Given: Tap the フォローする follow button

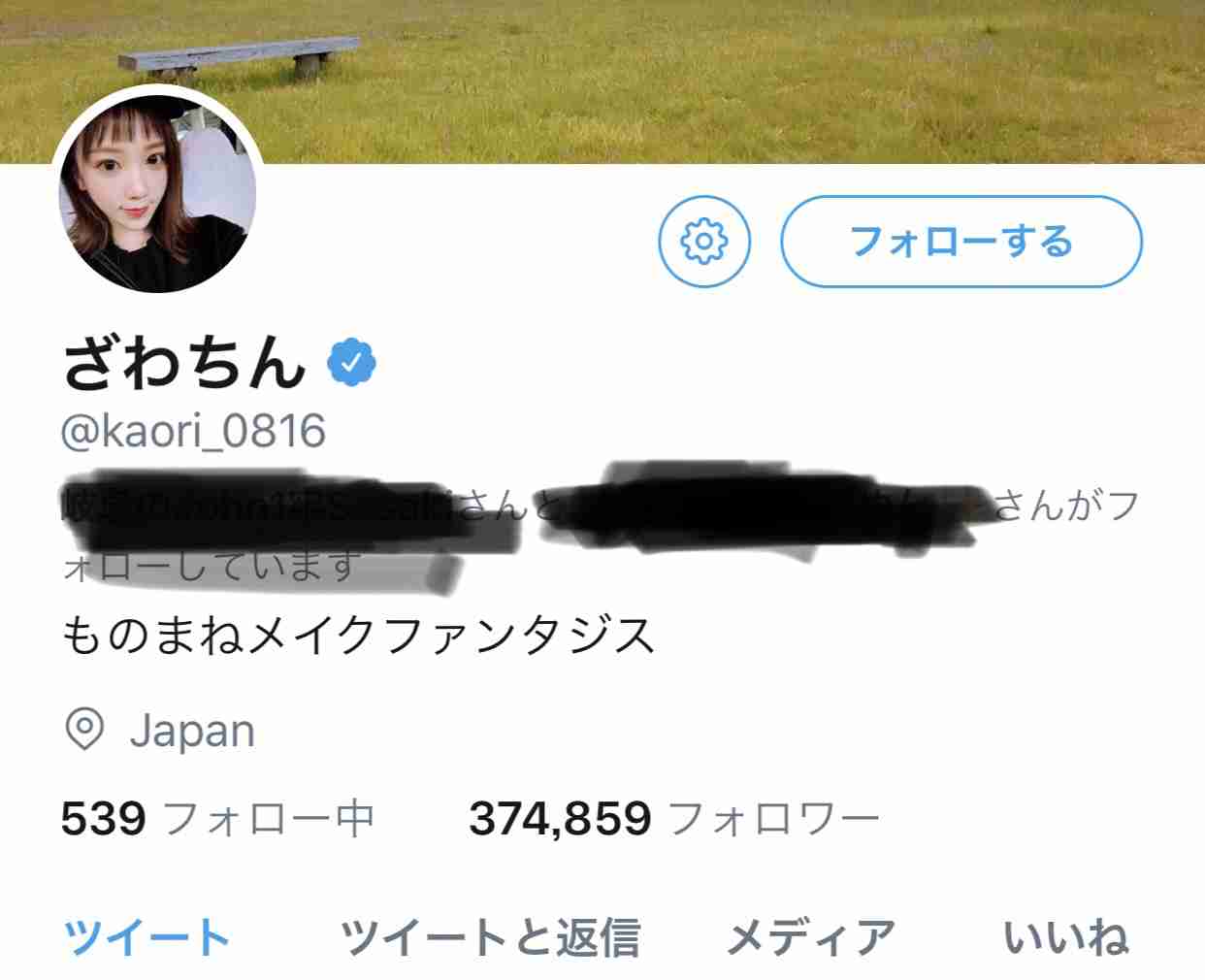Looking at the screenshot, I should [961, 242].
